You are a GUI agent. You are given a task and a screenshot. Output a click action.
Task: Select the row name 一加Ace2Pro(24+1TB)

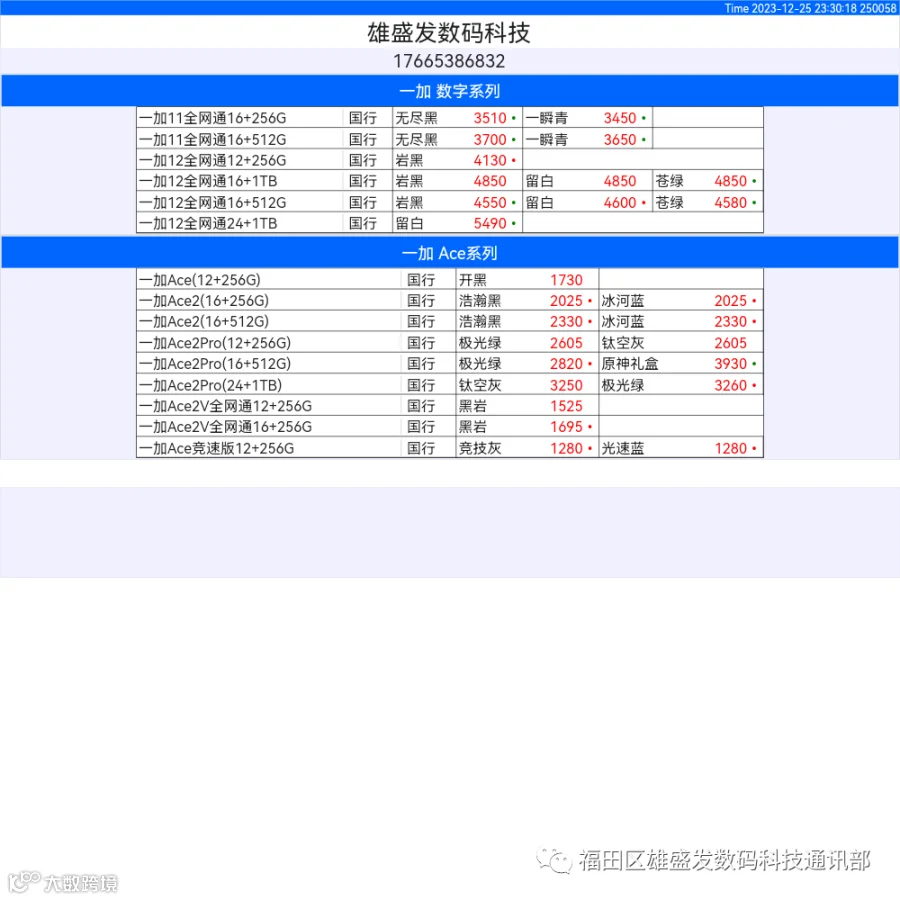click(x=210, y=385)
